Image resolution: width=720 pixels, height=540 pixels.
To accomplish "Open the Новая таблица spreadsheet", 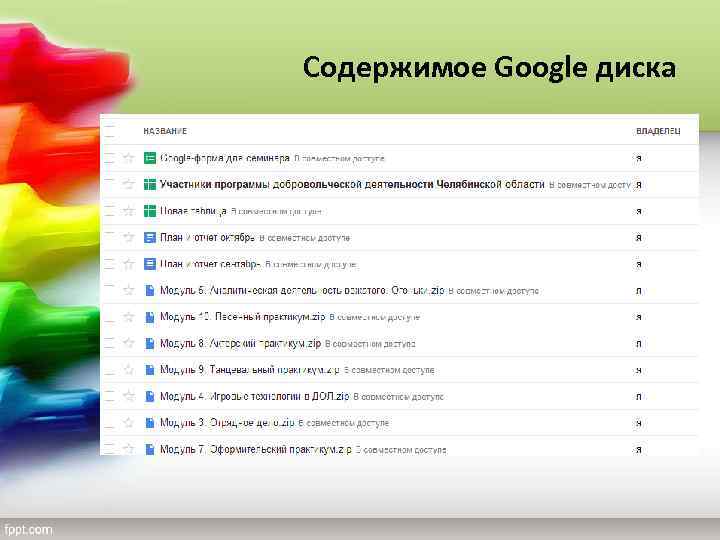I will tap(193, 211).
